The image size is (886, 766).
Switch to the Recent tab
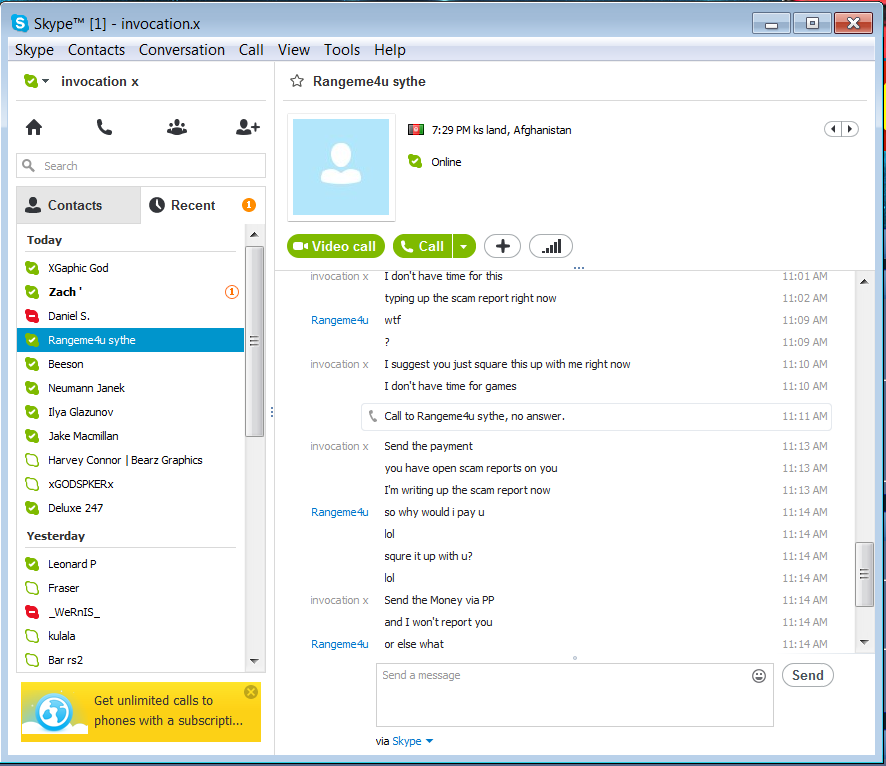pyautogui.click(x=203, y=205)
